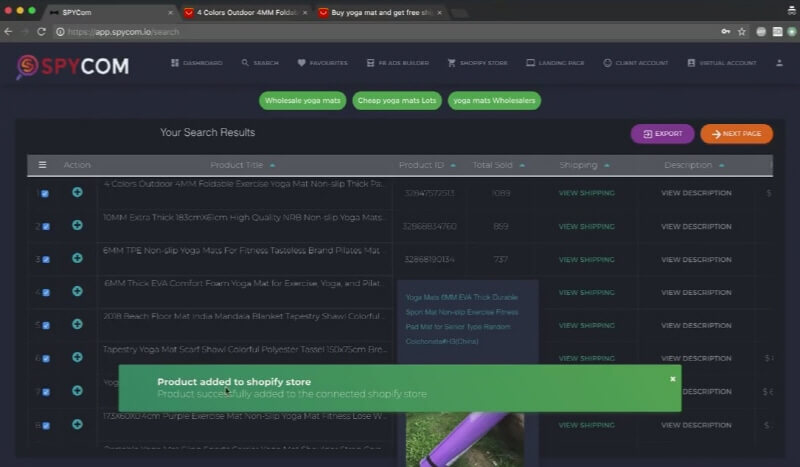Toggle checkbox for row 4 product

[x=46, y=292]
